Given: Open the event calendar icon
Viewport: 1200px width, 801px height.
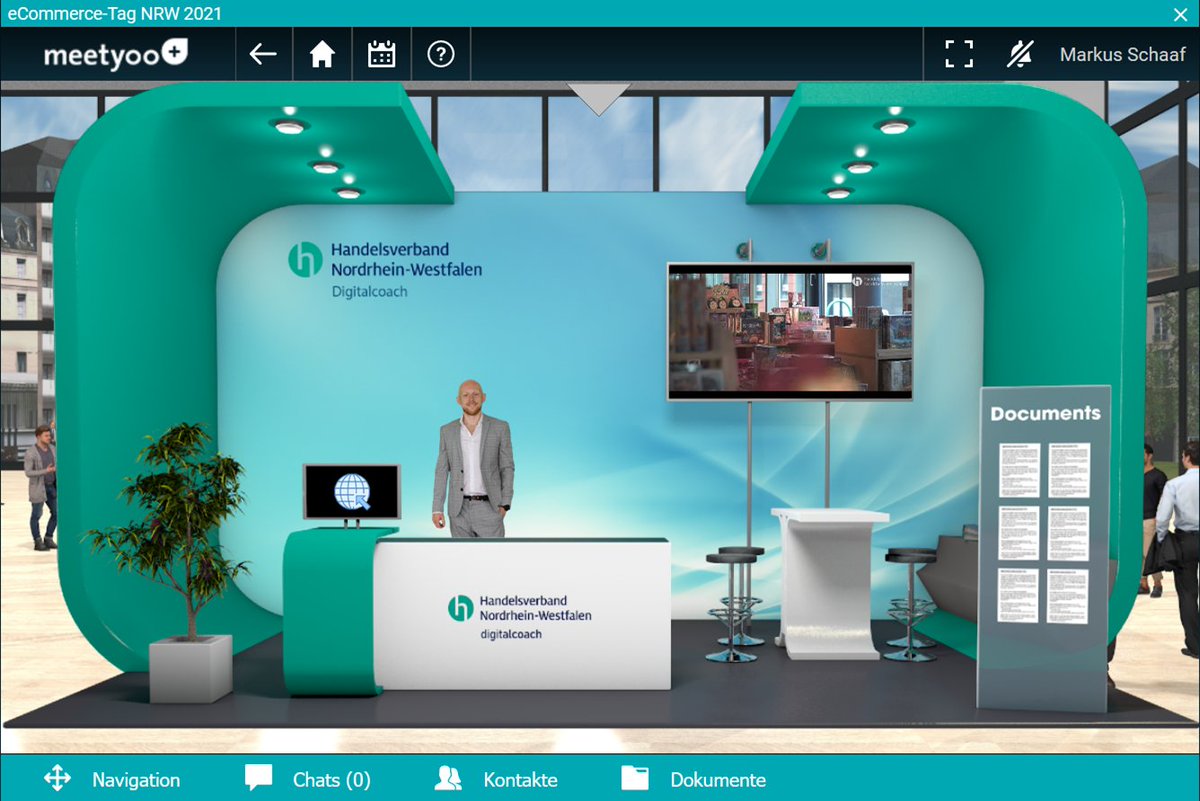Looking at the screenshot, I should pyautogui.click(x=381, y=54).
